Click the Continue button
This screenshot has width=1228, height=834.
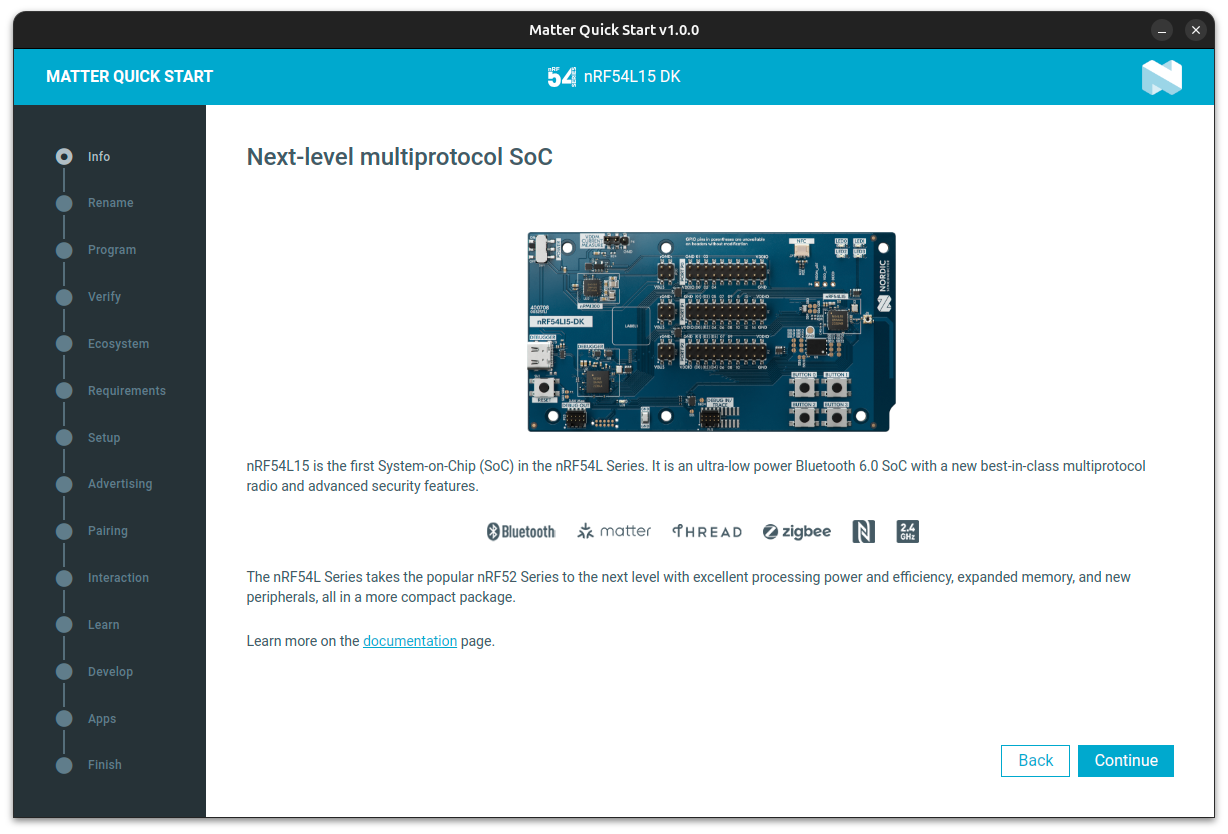(x=1126, y=761)
